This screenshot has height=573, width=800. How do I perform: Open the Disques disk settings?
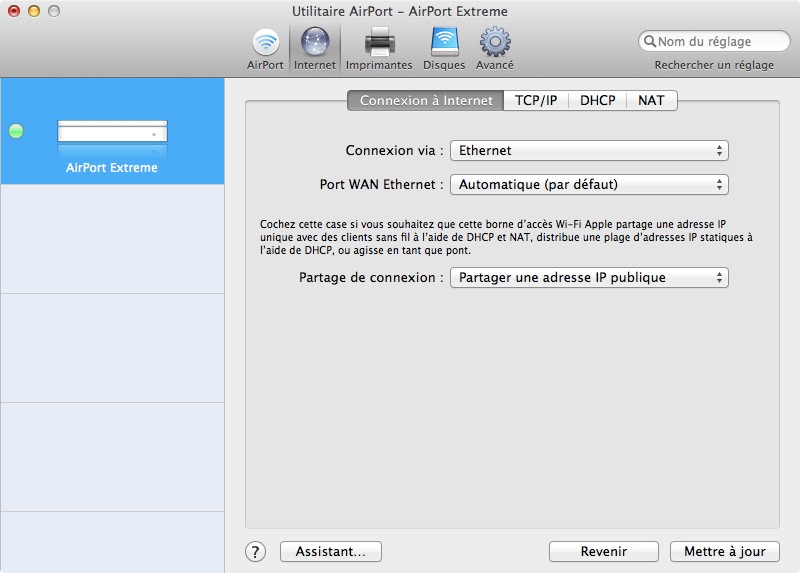click(x=444, y=48)
